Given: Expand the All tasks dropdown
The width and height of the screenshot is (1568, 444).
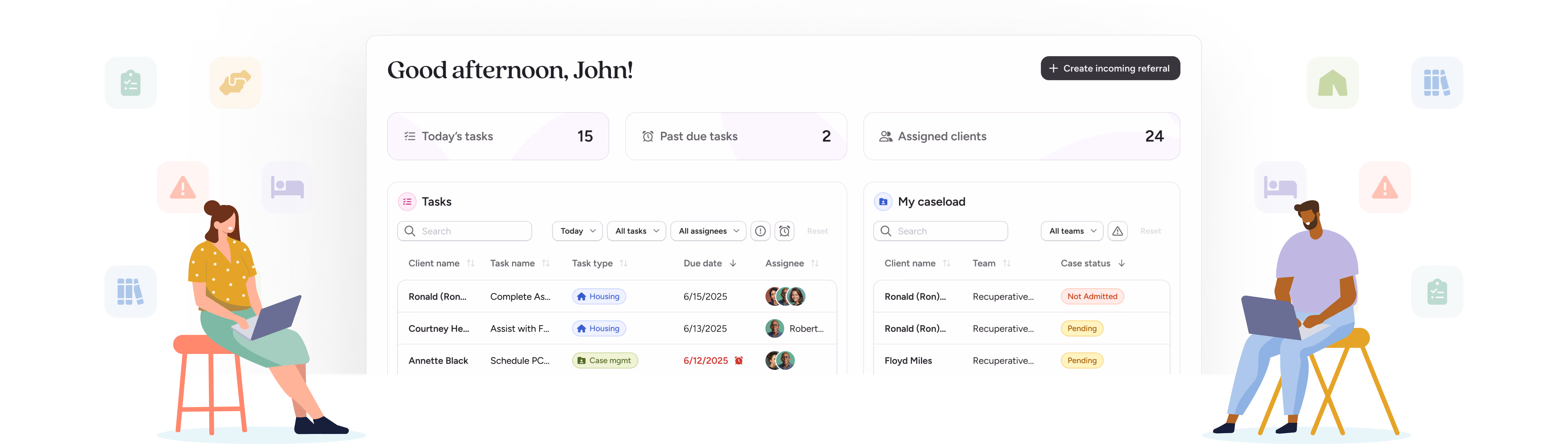Looking at the screenshot, I should coord(636,231).
